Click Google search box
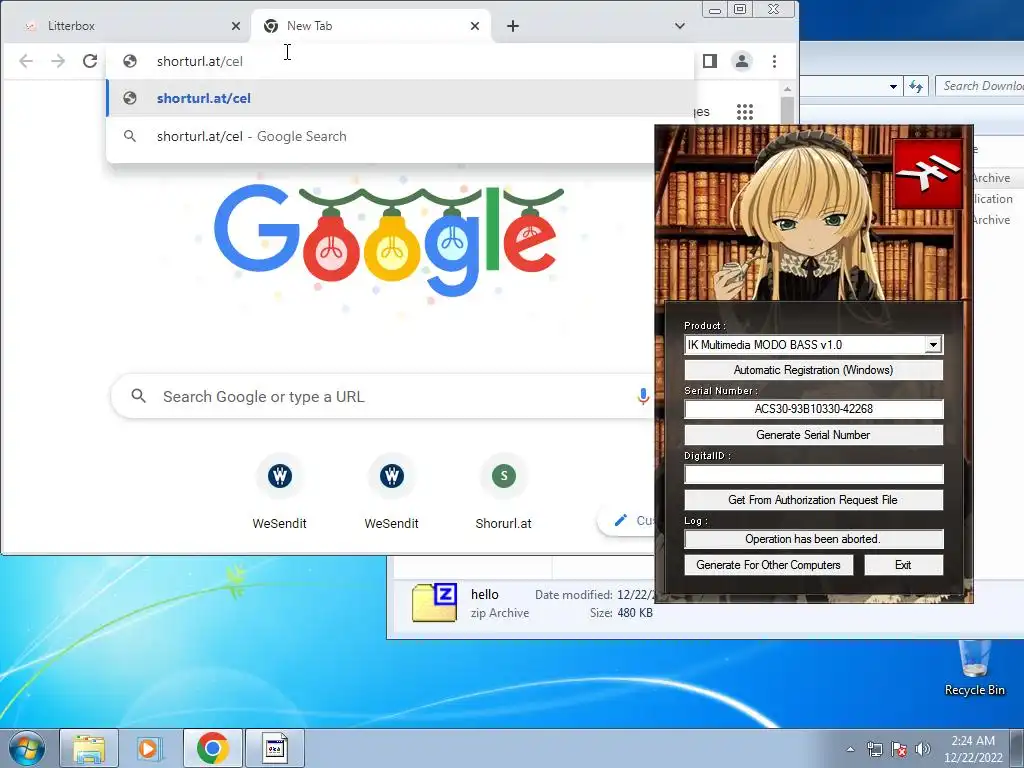1024x768 pixels. (x=382, y=396)
